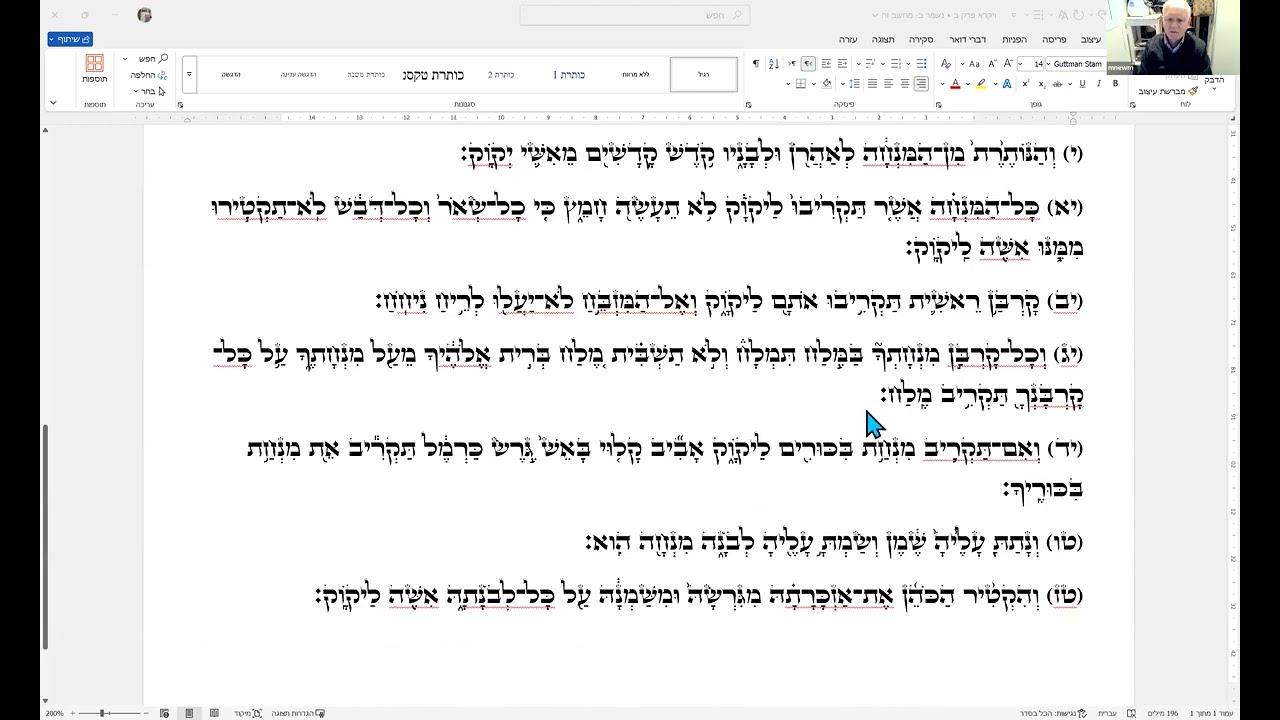Screen dimensions: 1280x720
Task: Open the font size 14 box
Action: (1031, 64)
